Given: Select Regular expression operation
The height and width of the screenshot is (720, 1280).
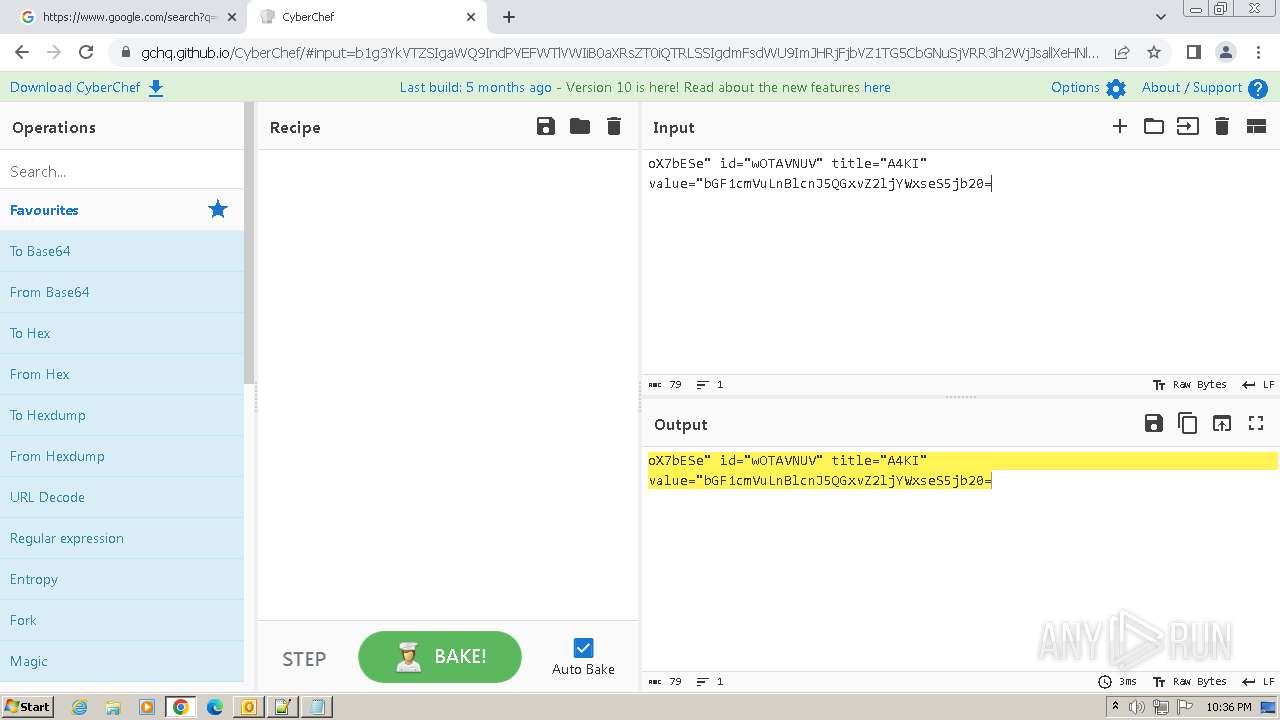Looking at the screenshot, I should click(122, 538).
